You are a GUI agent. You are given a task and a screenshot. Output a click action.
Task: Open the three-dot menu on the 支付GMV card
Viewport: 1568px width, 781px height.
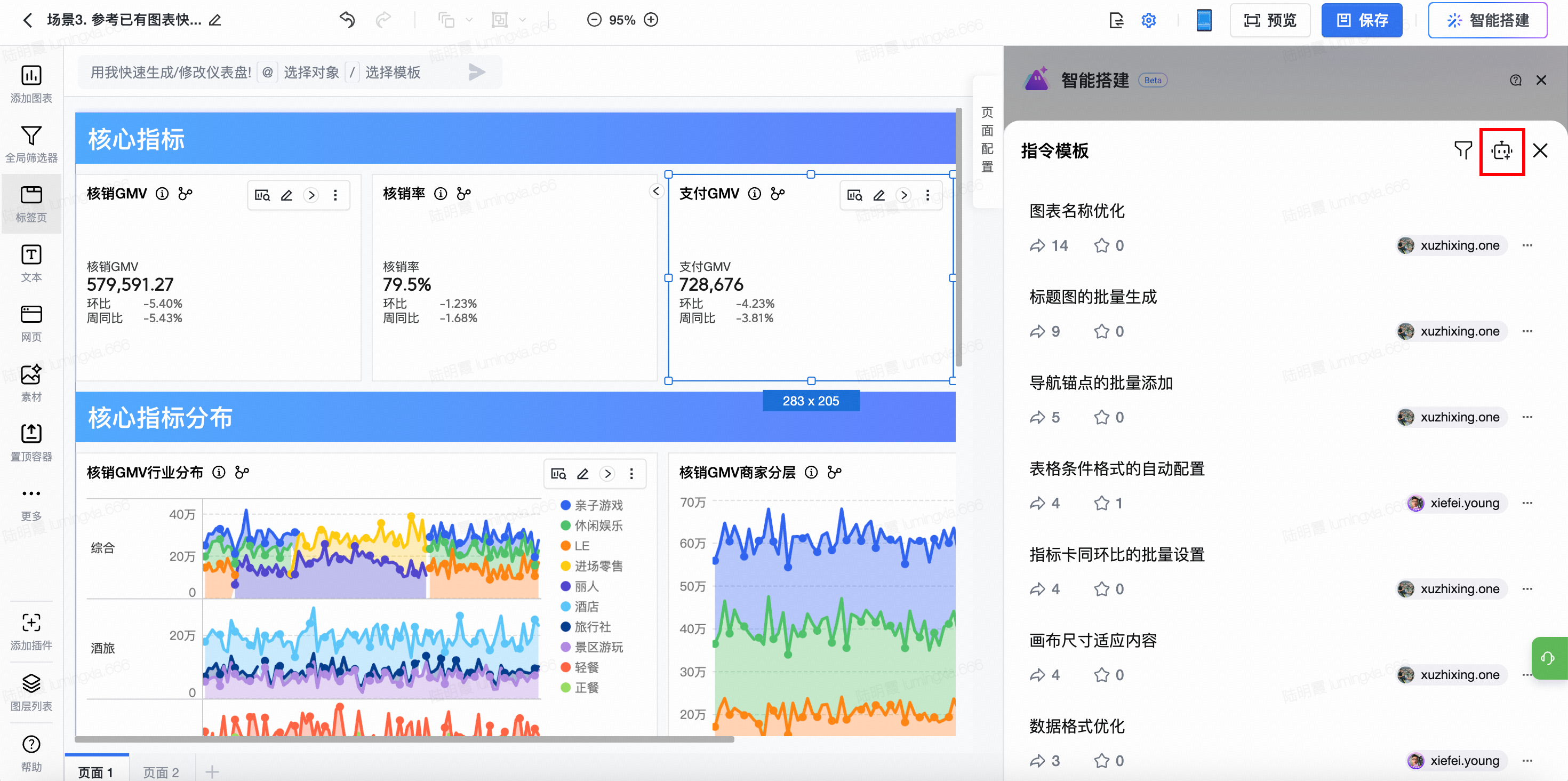tap(927, 195)
